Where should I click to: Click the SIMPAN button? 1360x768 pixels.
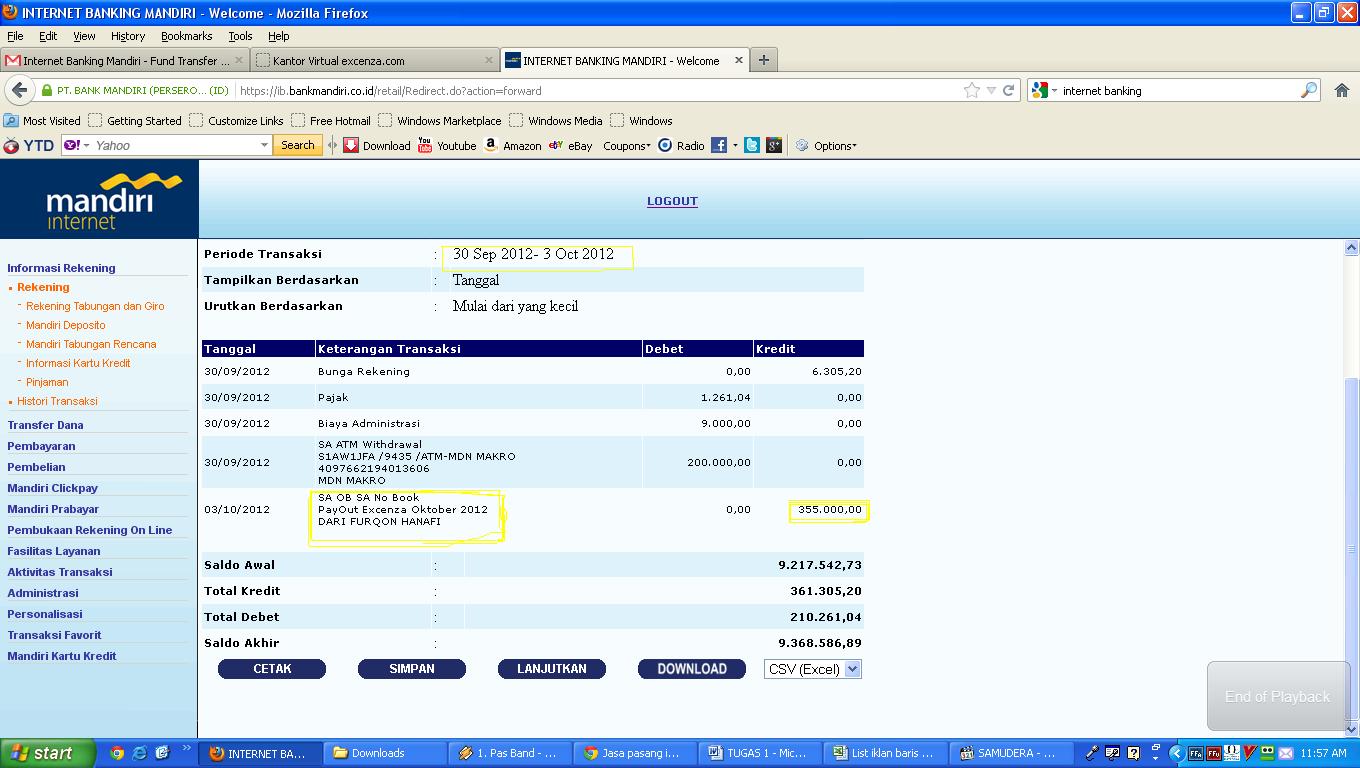(x=412, y=669)
